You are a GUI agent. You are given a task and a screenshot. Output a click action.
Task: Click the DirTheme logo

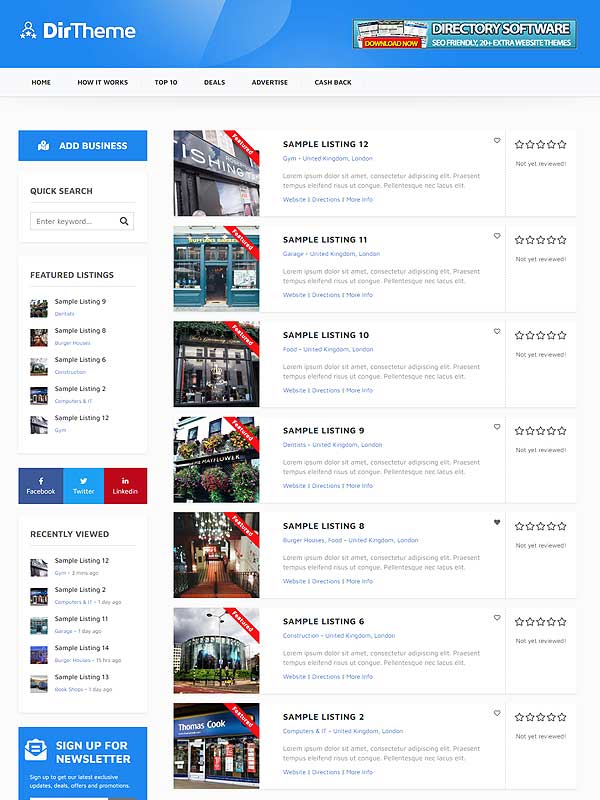[78, 30]
